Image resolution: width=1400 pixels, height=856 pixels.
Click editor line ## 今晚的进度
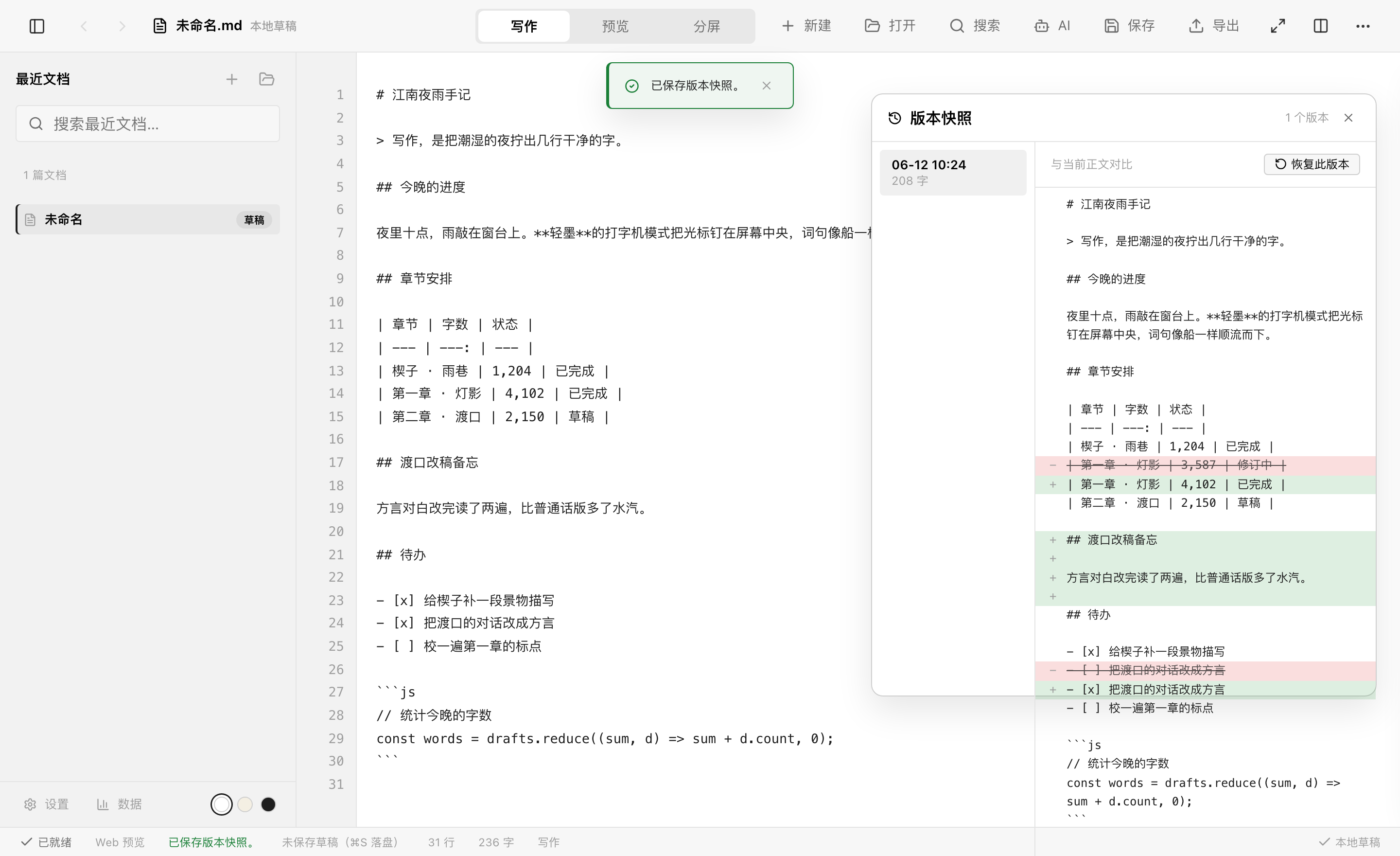[420, 187]
